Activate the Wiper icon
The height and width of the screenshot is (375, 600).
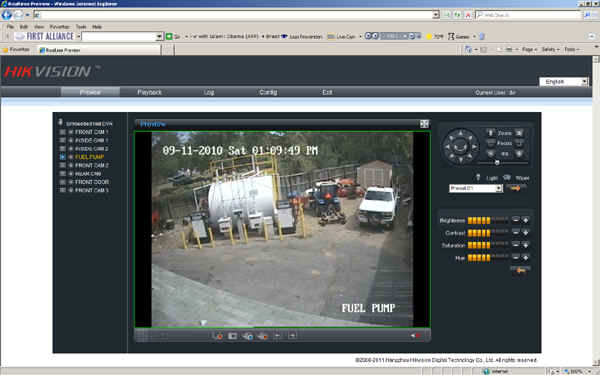click(x=507, y=178)
